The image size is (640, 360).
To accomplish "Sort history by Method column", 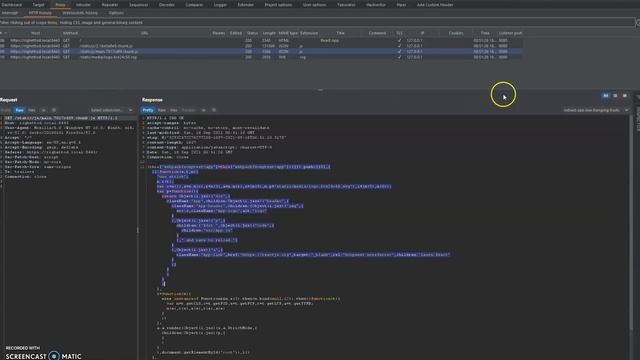I will (70, 33).
